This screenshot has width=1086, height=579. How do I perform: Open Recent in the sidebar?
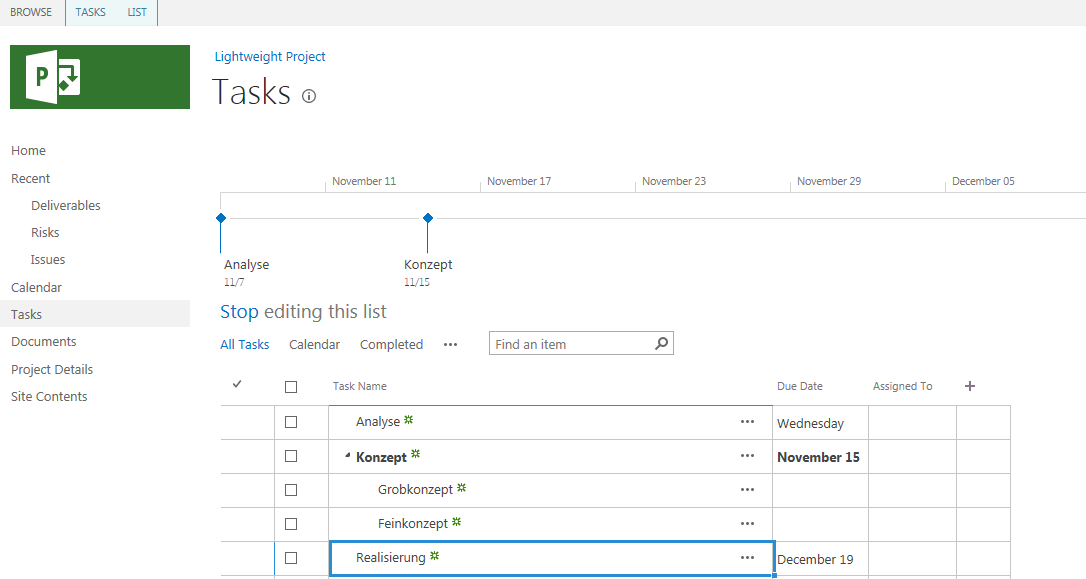(30, 179)
